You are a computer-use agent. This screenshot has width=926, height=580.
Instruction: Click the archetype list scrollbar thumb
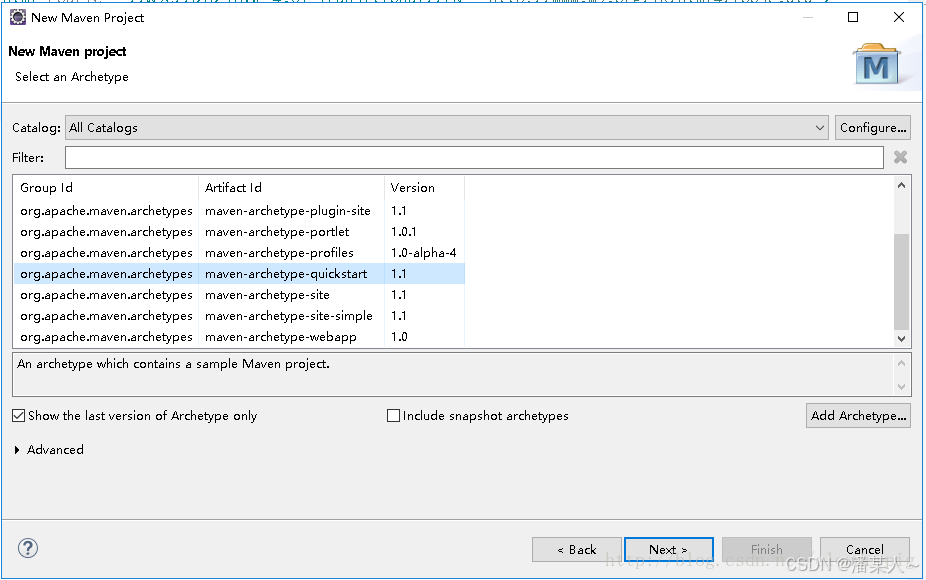[x=901, y=281]
